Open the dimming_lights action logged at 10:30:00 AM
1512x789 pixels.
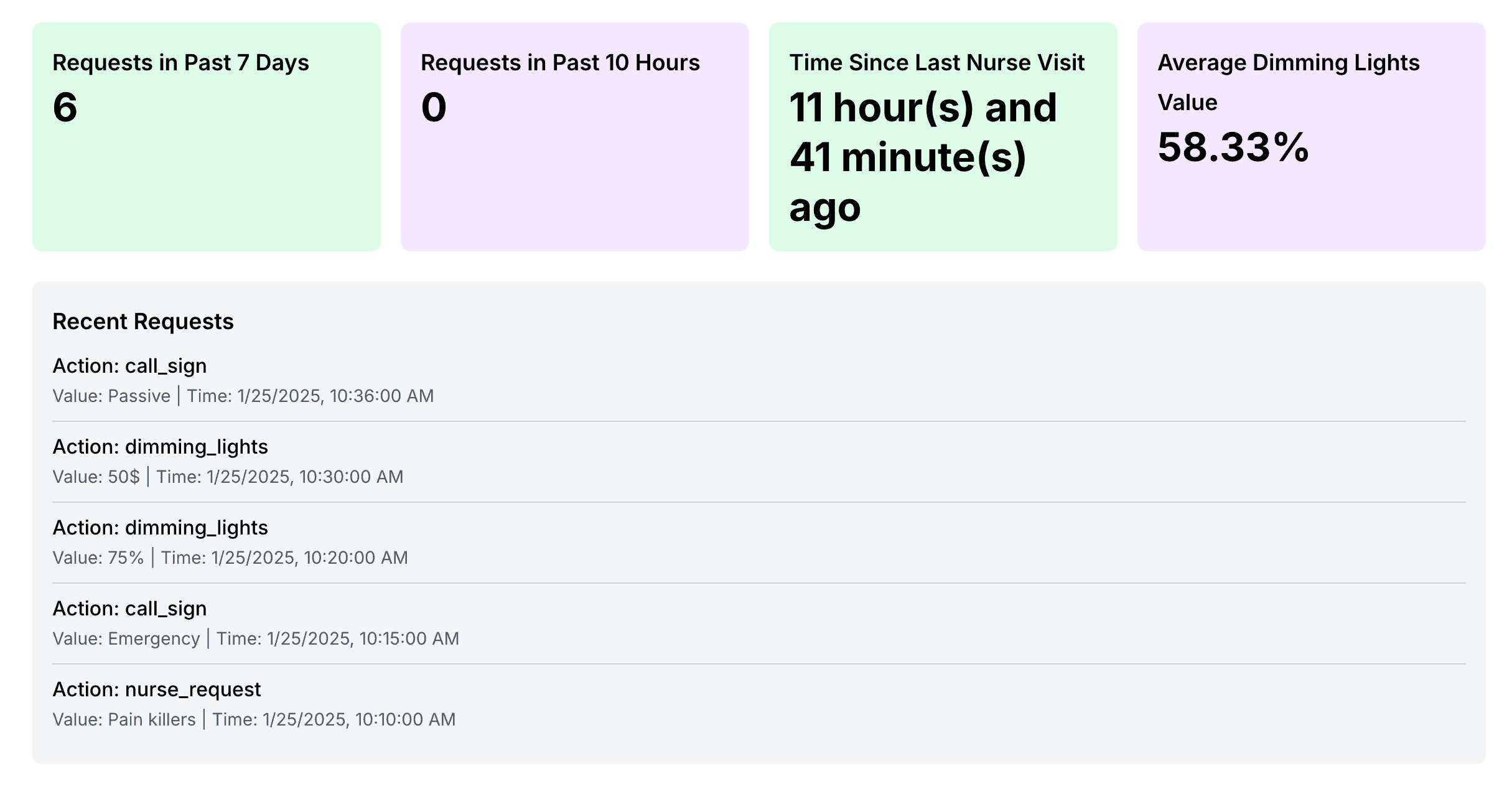pyautogui.click(x=160, y=447)
